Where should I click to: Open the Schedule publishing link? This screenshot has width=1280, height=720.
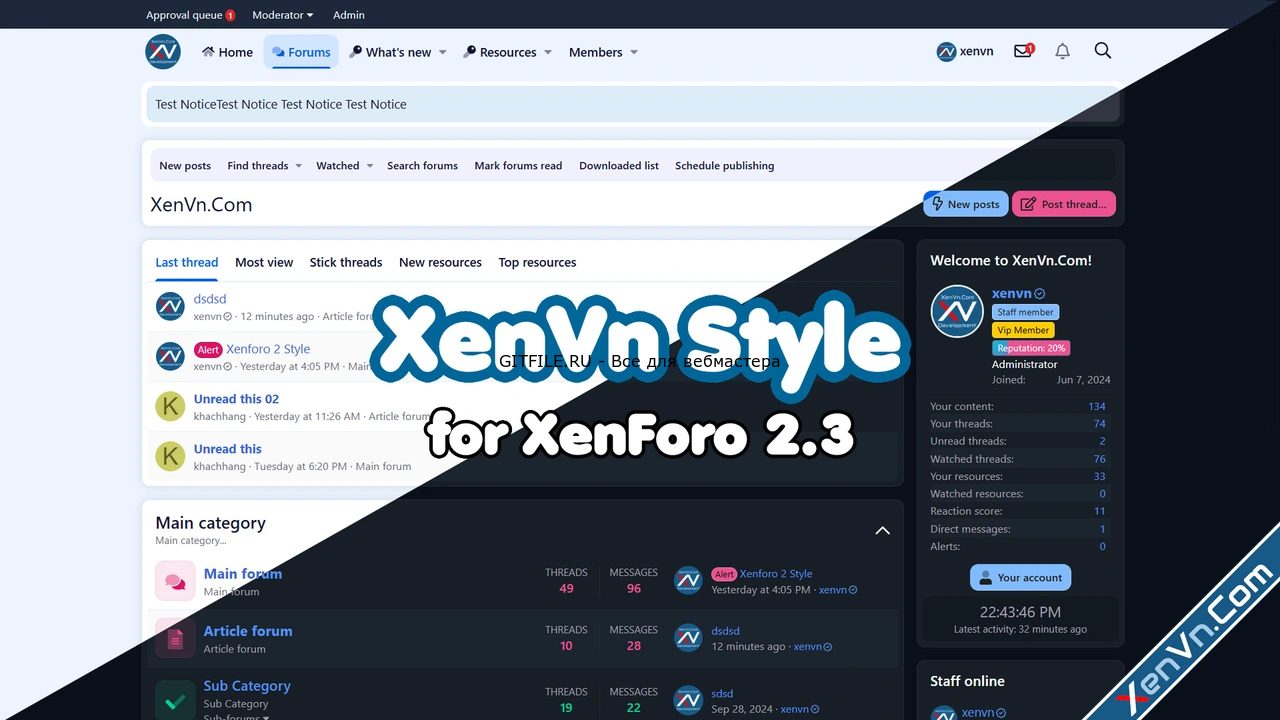point(724,166)
